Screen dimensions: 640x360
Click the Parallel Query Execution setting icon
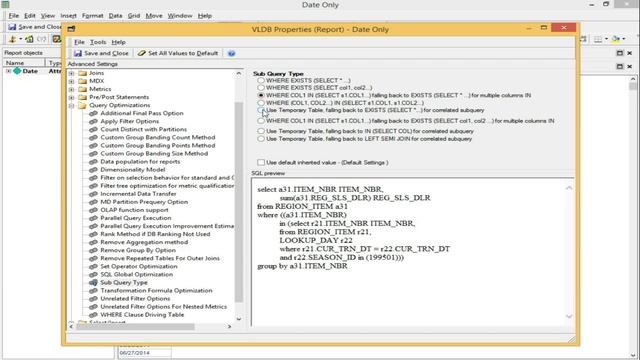[93, 218]
